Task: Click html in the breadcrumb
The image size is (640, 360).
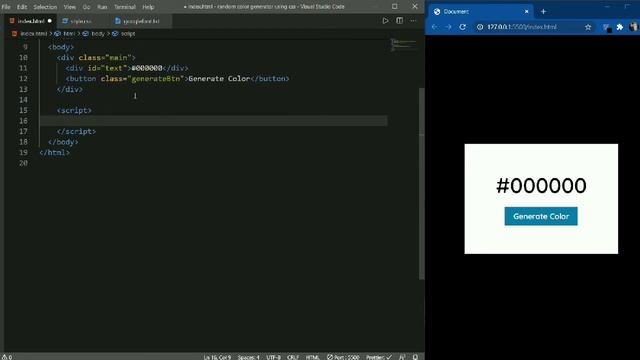Action: (69, 34)
